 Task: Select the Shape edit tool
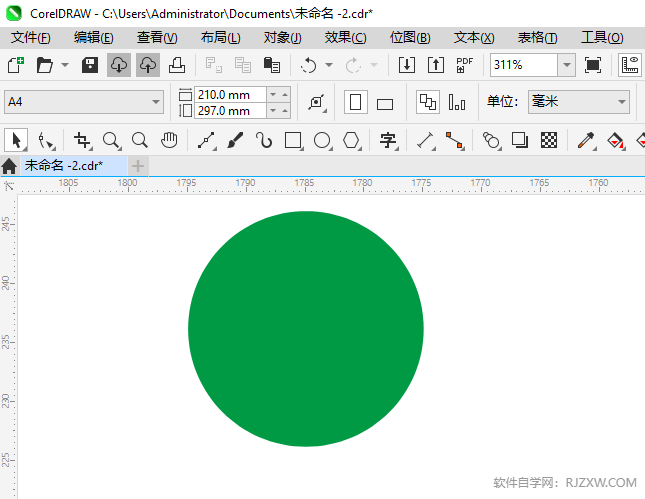pyautogui.click(x=46, y=140)
